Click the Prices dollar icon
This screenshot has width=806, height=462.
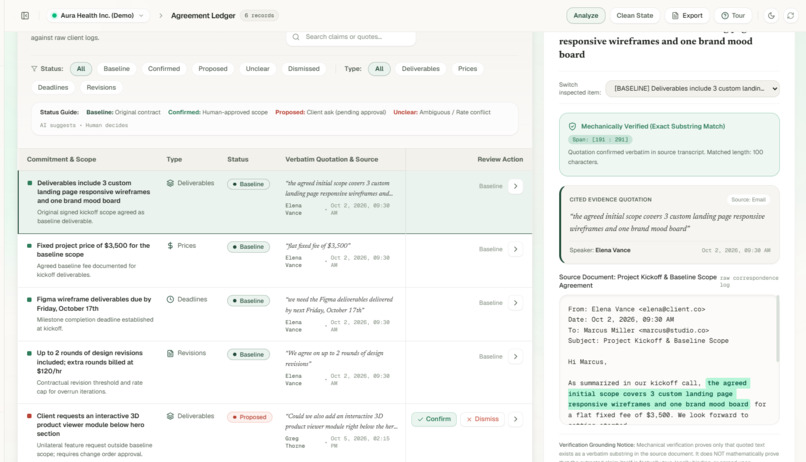170,246
